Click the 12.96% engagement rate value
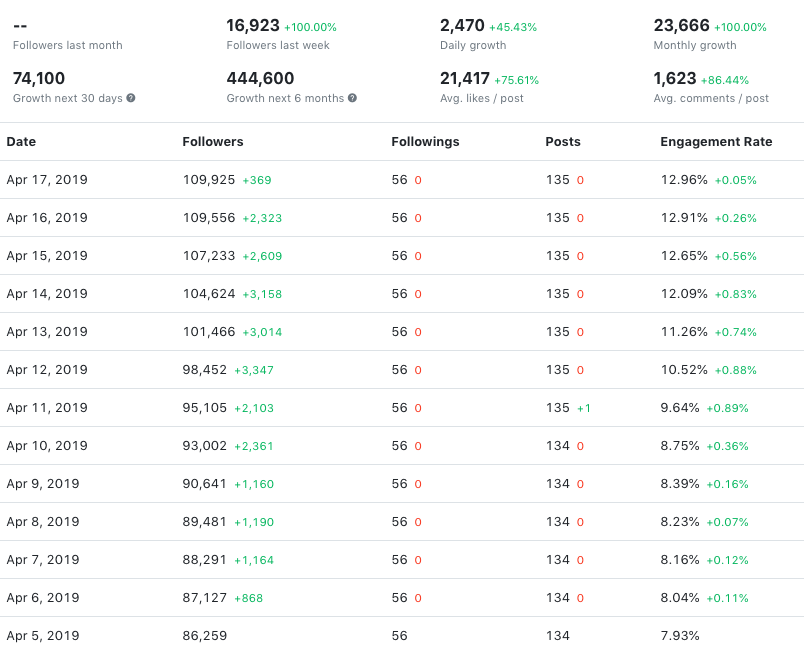The image size is (804, 651). click(x=684, y=180)
